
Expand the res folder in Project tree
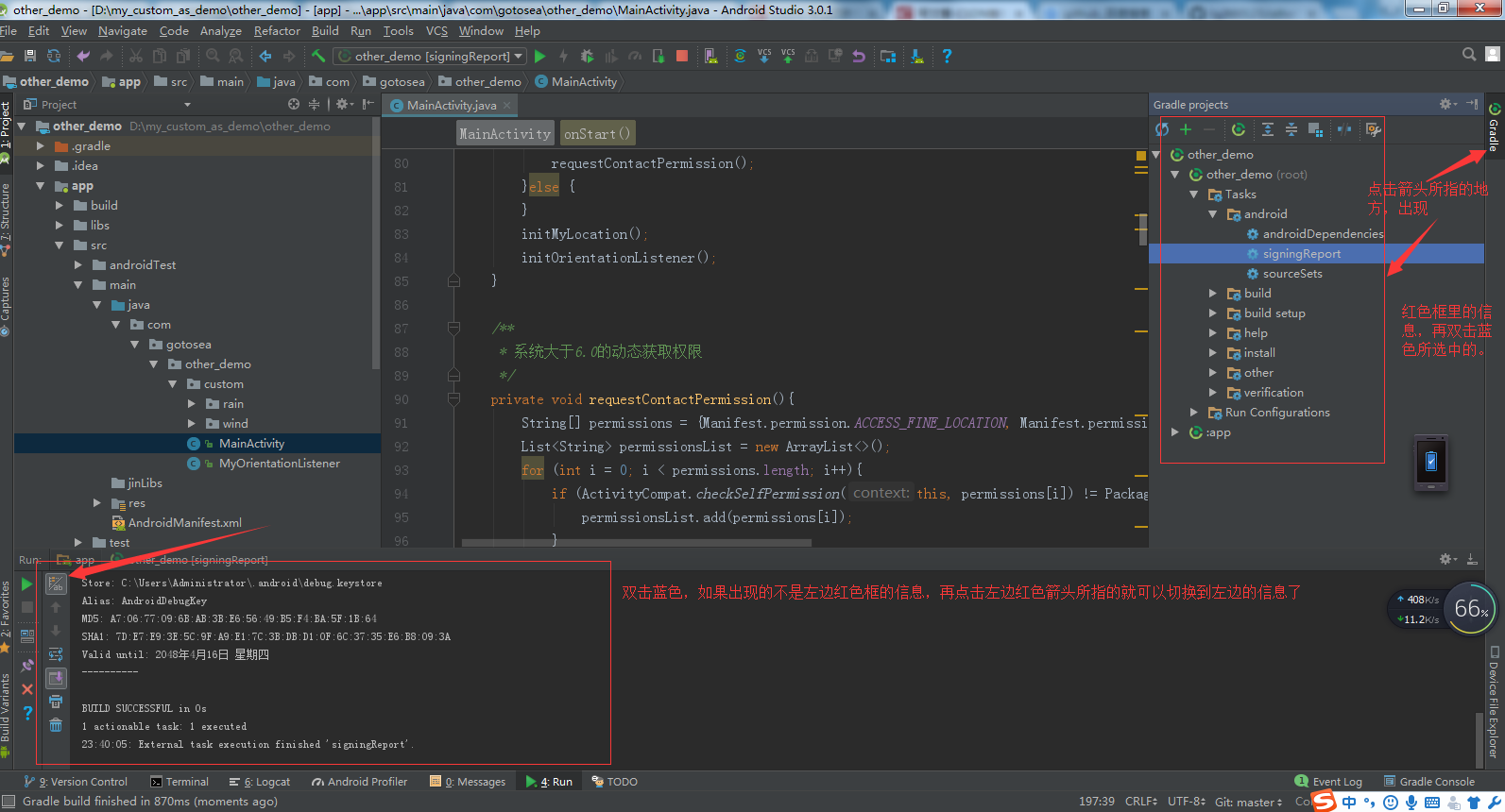coord(97,503)
